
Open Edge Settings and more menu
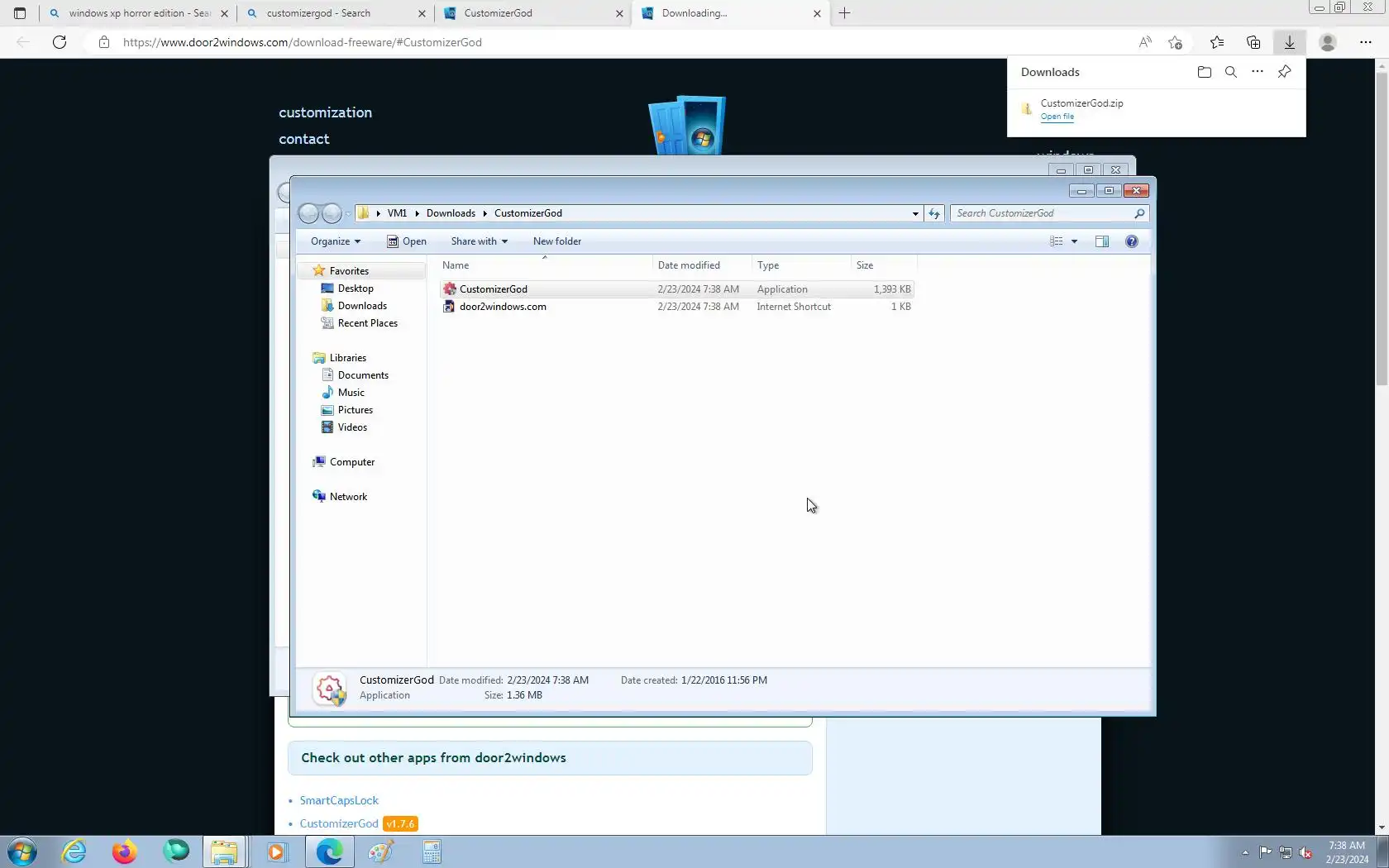(1366, 42)
